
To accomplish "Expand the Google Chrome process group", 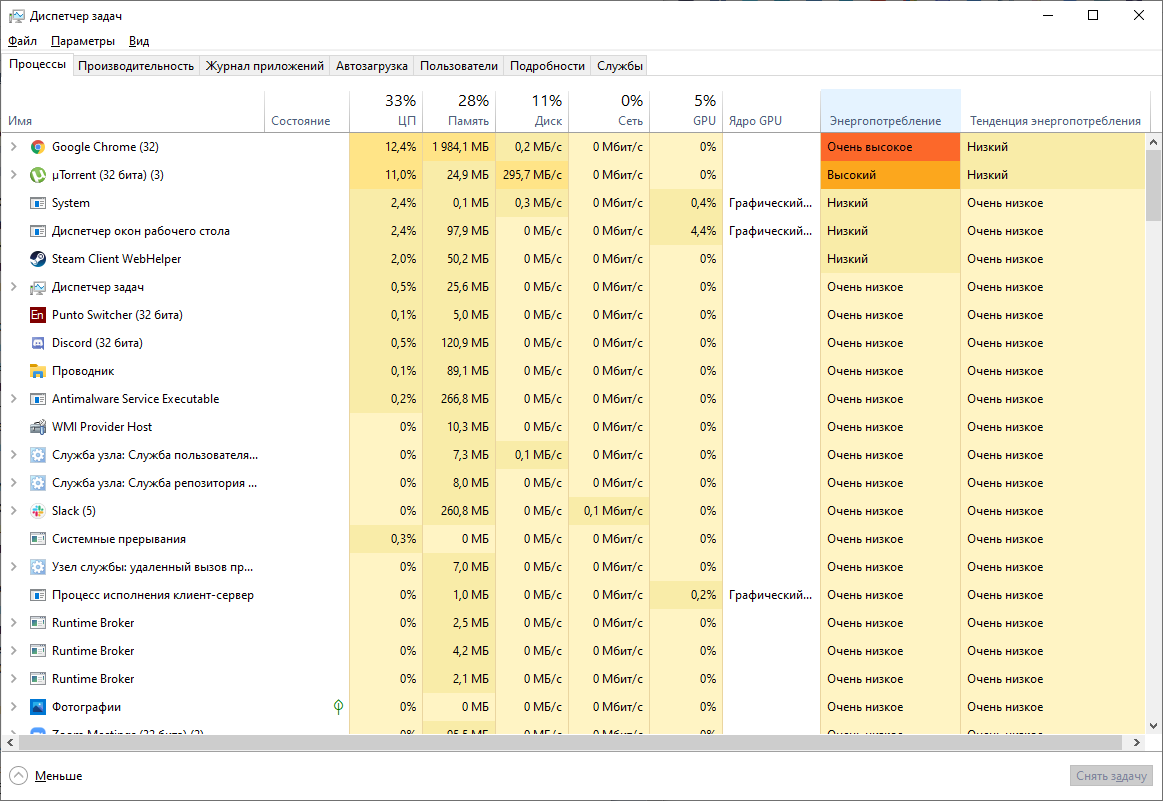I will coord(13,147).
